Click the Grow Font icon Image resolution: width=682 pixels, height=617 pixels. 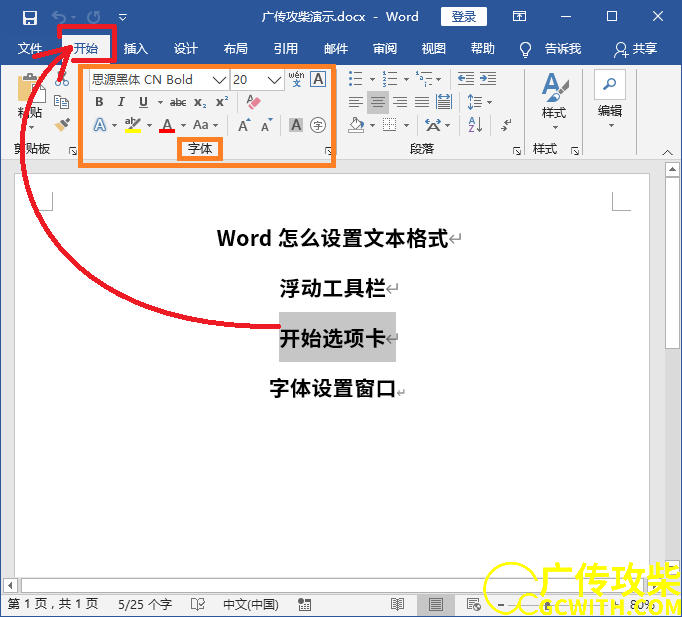point(244,125)
